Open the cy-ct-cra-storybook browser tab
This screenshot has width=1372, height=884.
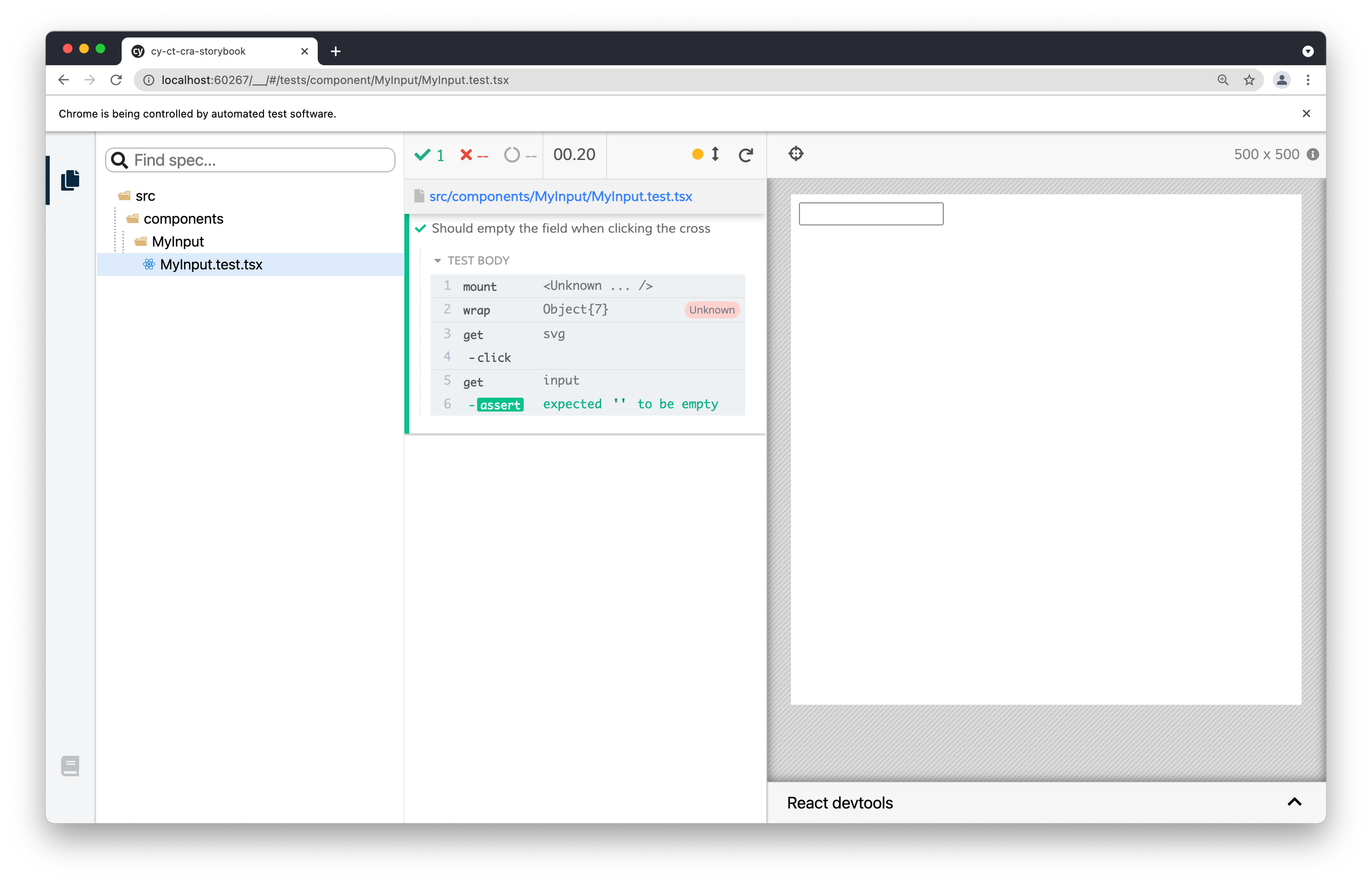click(x=198, y=51)
